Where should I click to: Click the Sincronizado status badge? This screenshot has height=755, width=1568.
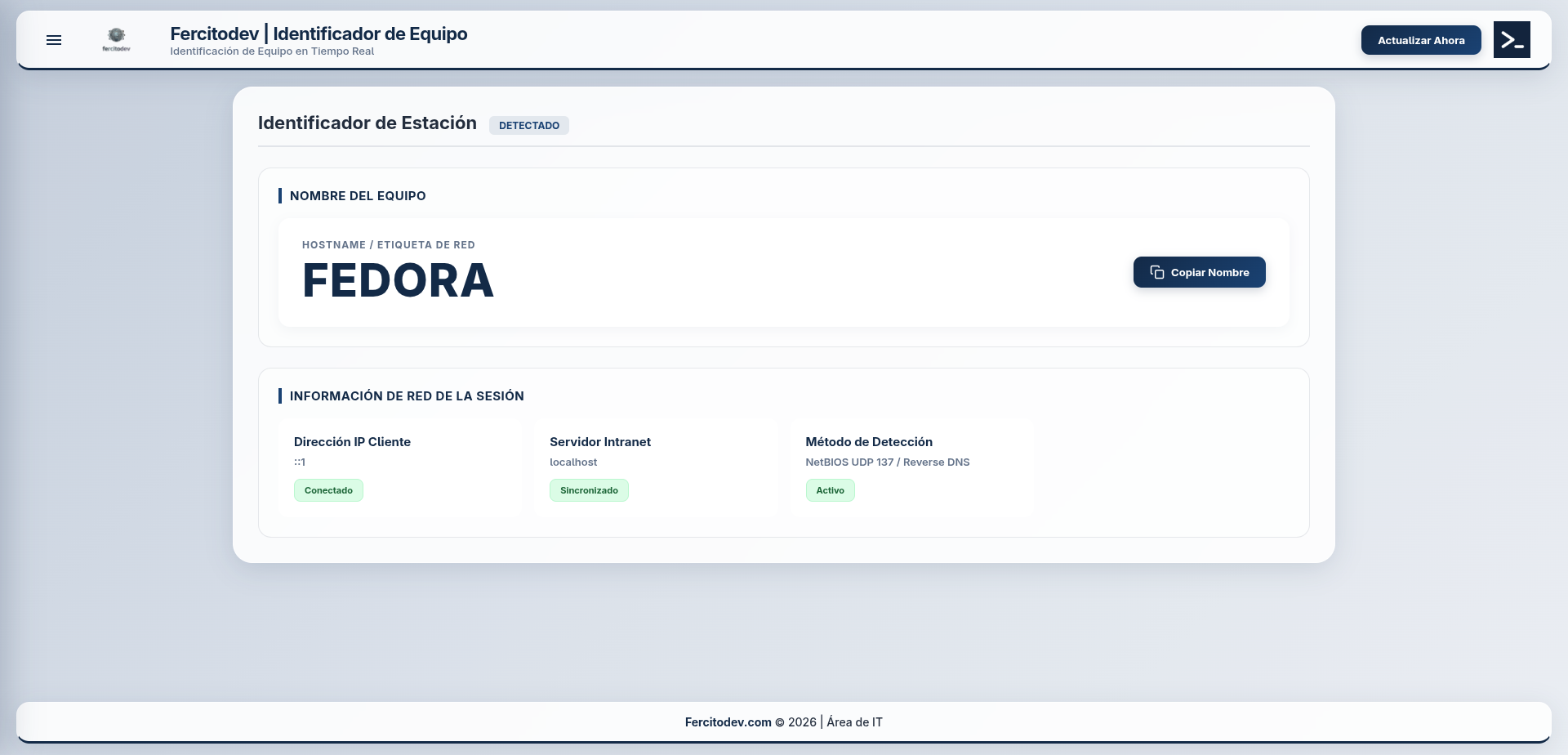[589, 490]
